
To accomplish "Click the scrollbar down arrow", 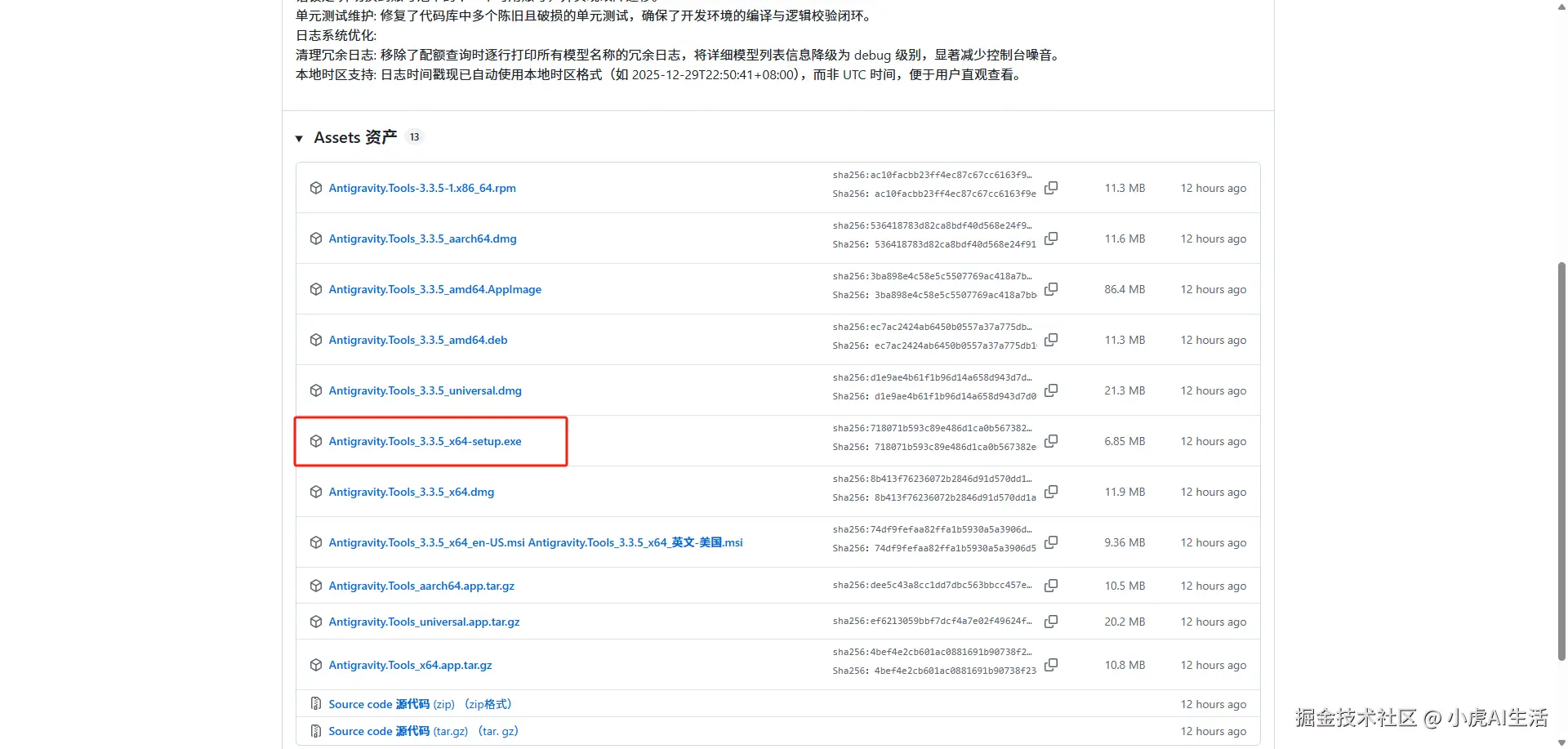I will pos(1561,742).
